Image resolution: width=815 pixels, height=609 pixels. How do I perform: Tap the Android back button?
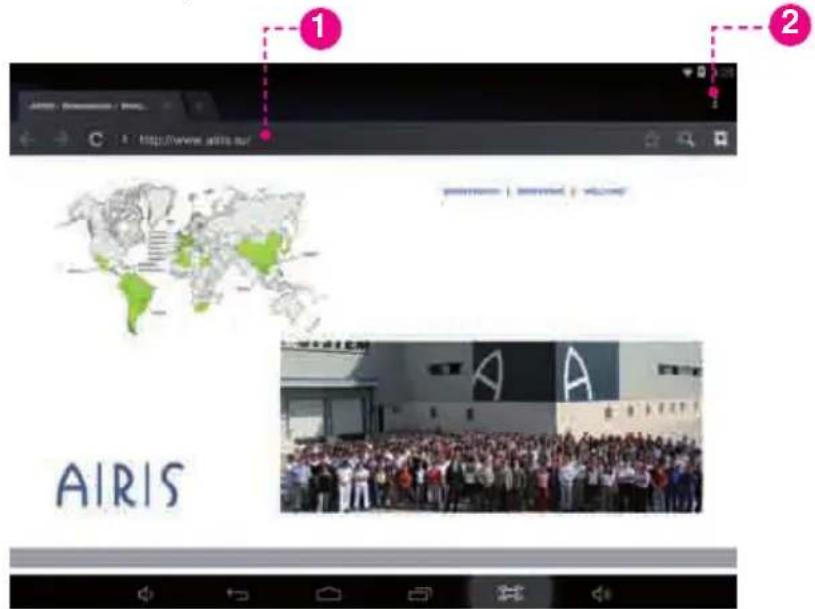[x=238, y=593]
